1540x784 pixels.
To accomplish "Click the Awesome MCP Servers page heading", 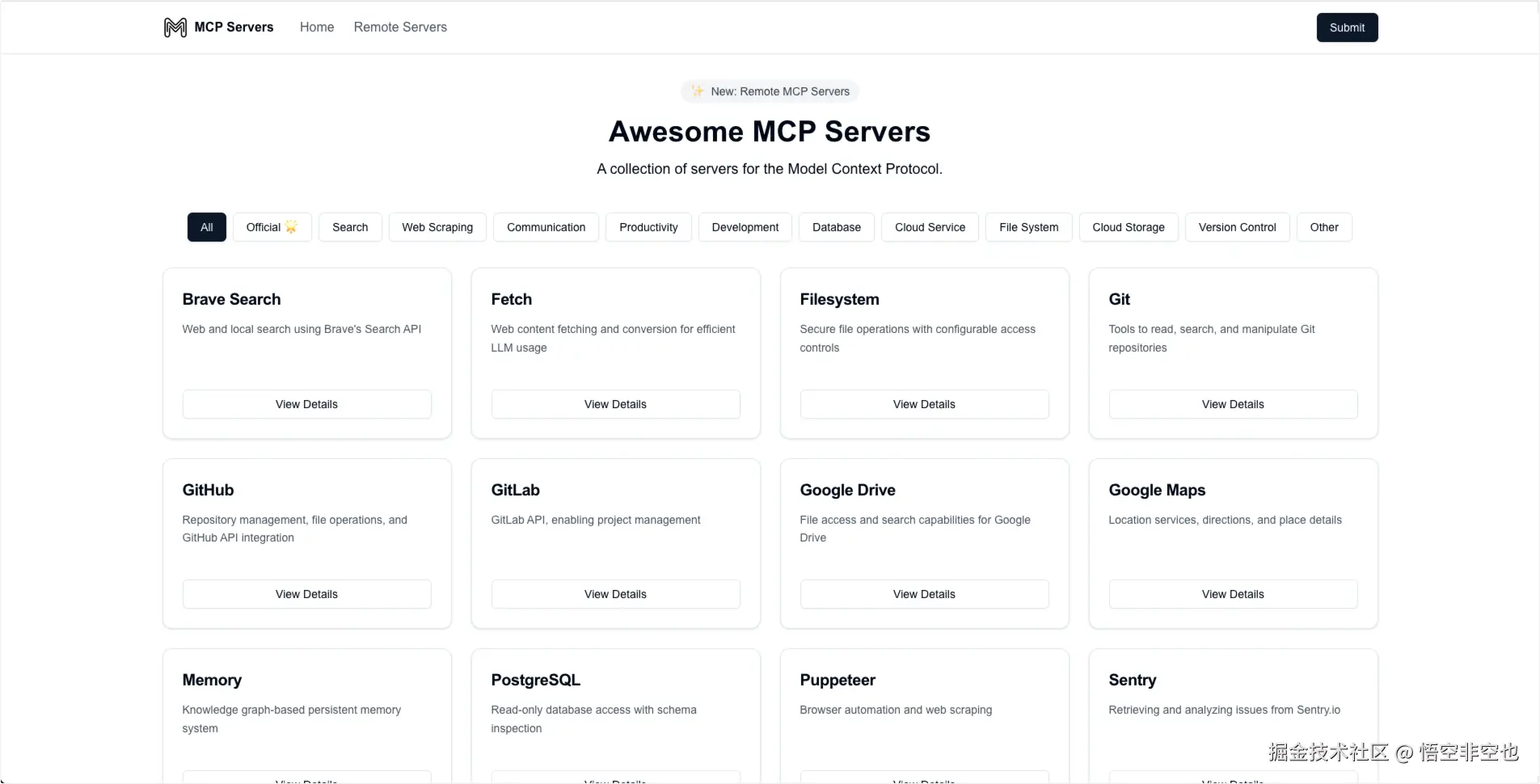I will 770,132.
